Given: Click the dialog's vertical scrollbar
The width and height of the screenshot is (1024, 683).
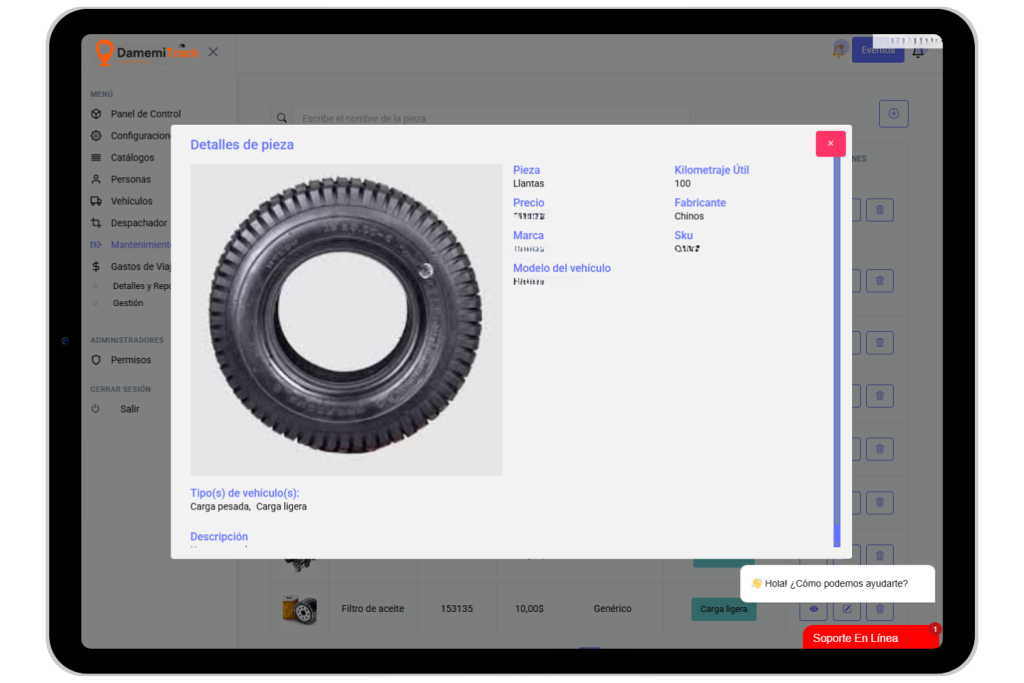Looking at the screenshot, I should tap(837, 350).
